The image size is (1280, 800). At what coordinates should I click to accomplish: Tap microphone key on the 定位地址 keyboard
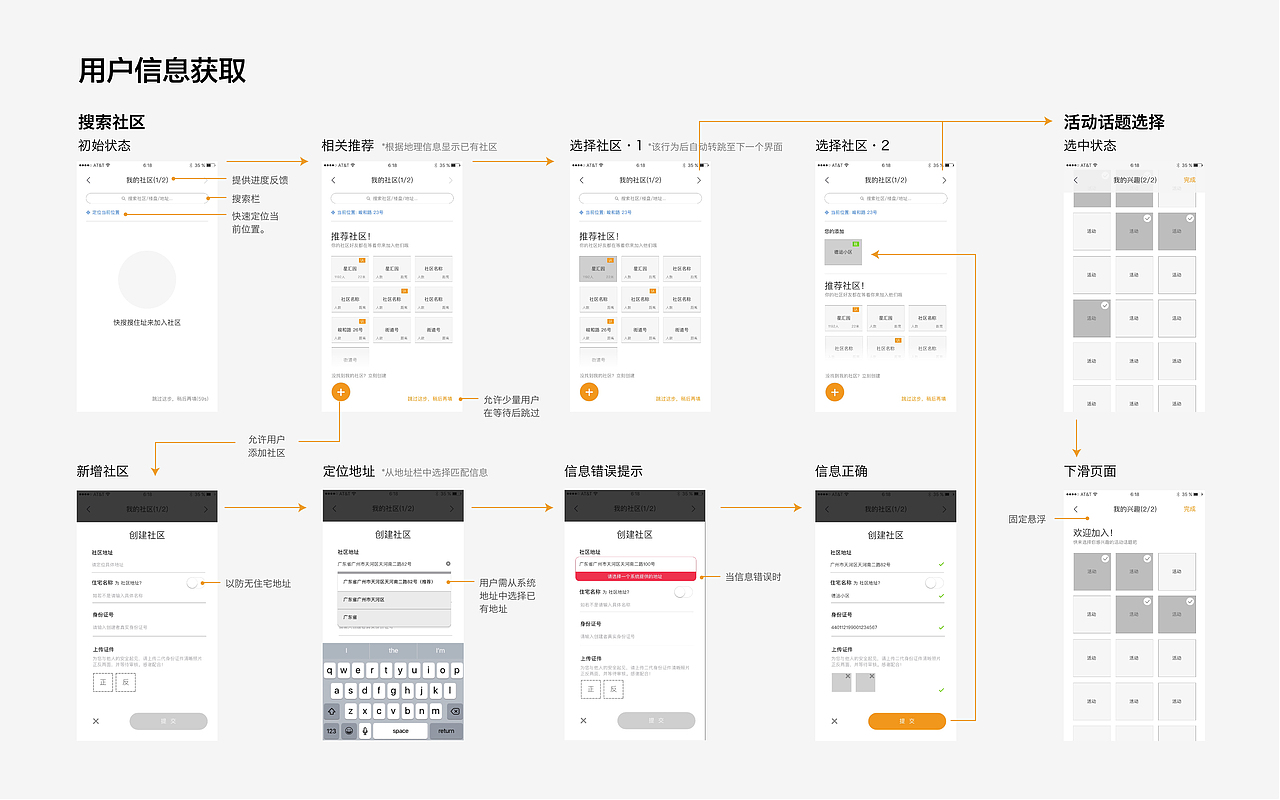(365, 731)
